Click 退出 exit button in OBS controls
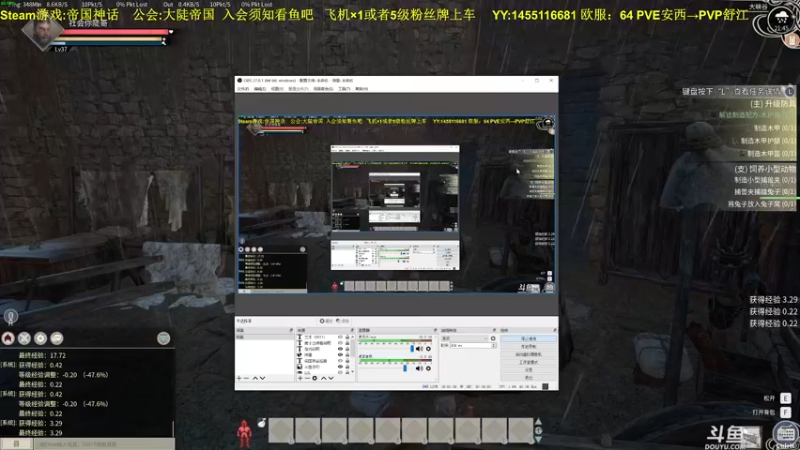The image size is (800, 450). [529, 378]
